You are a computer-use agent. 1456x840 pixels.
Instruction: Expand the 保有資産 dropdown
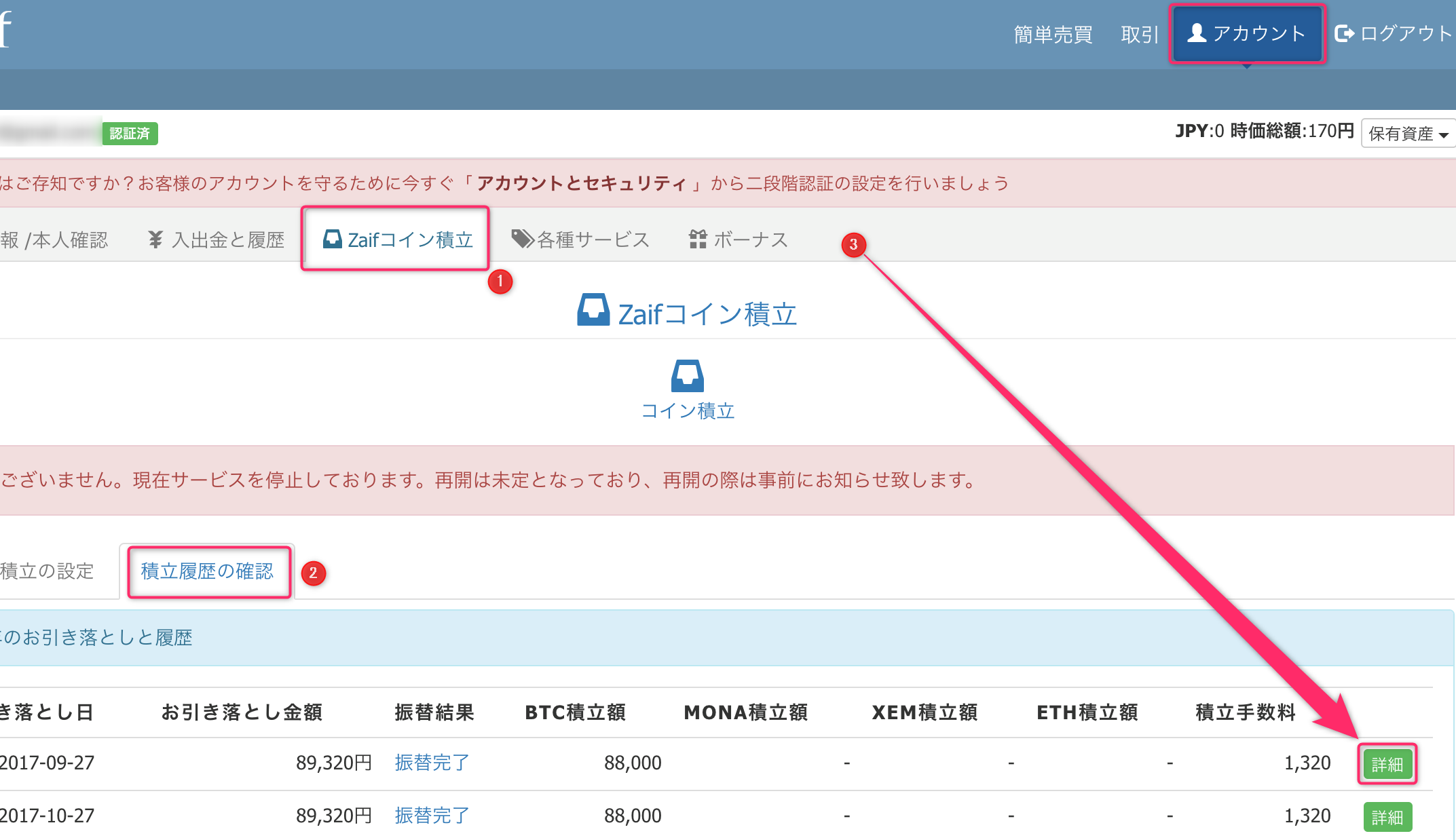tap(1408, 134)
